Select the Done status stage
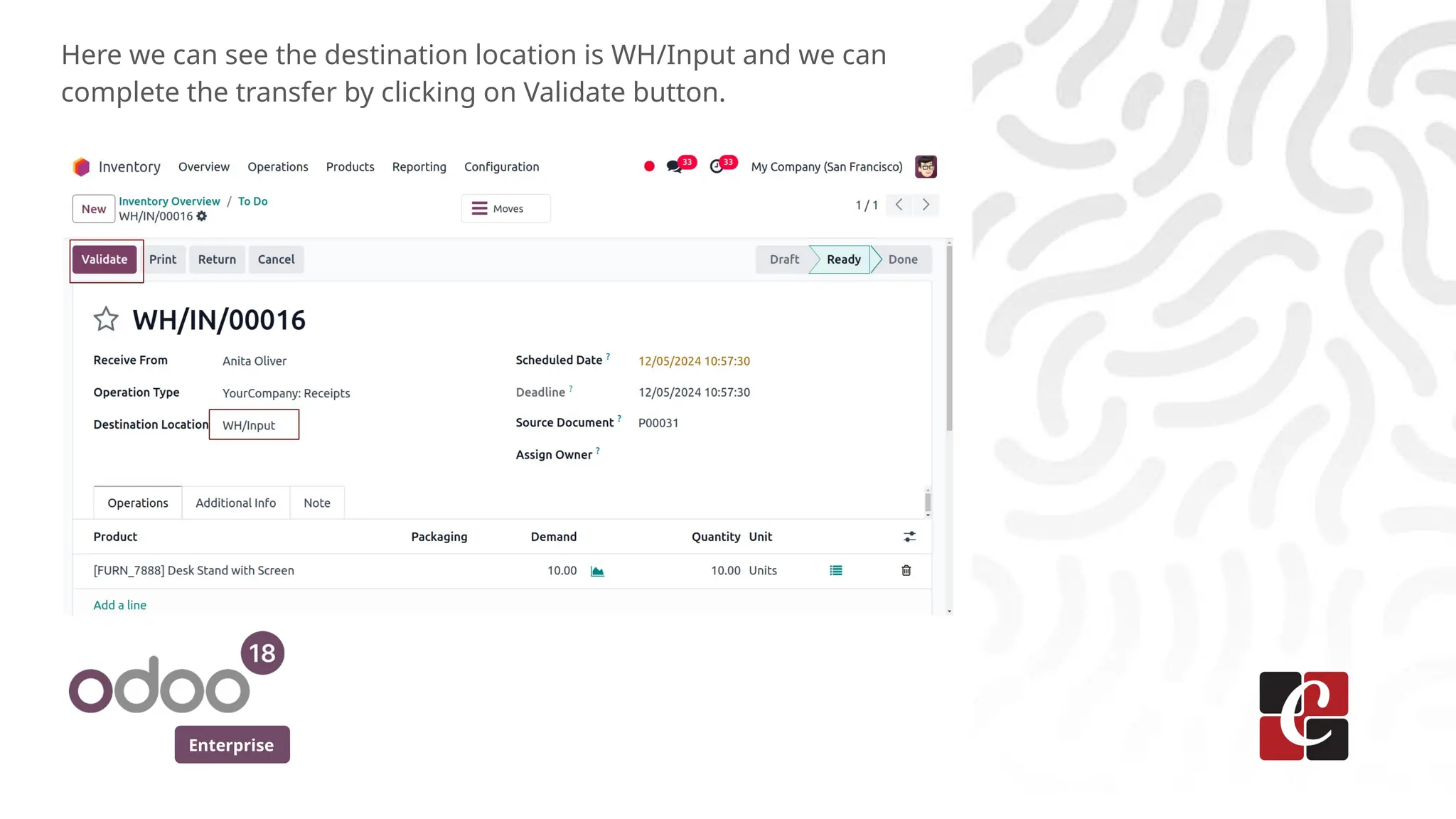This screenshot has height=819, width=1456. click(903, 259)
